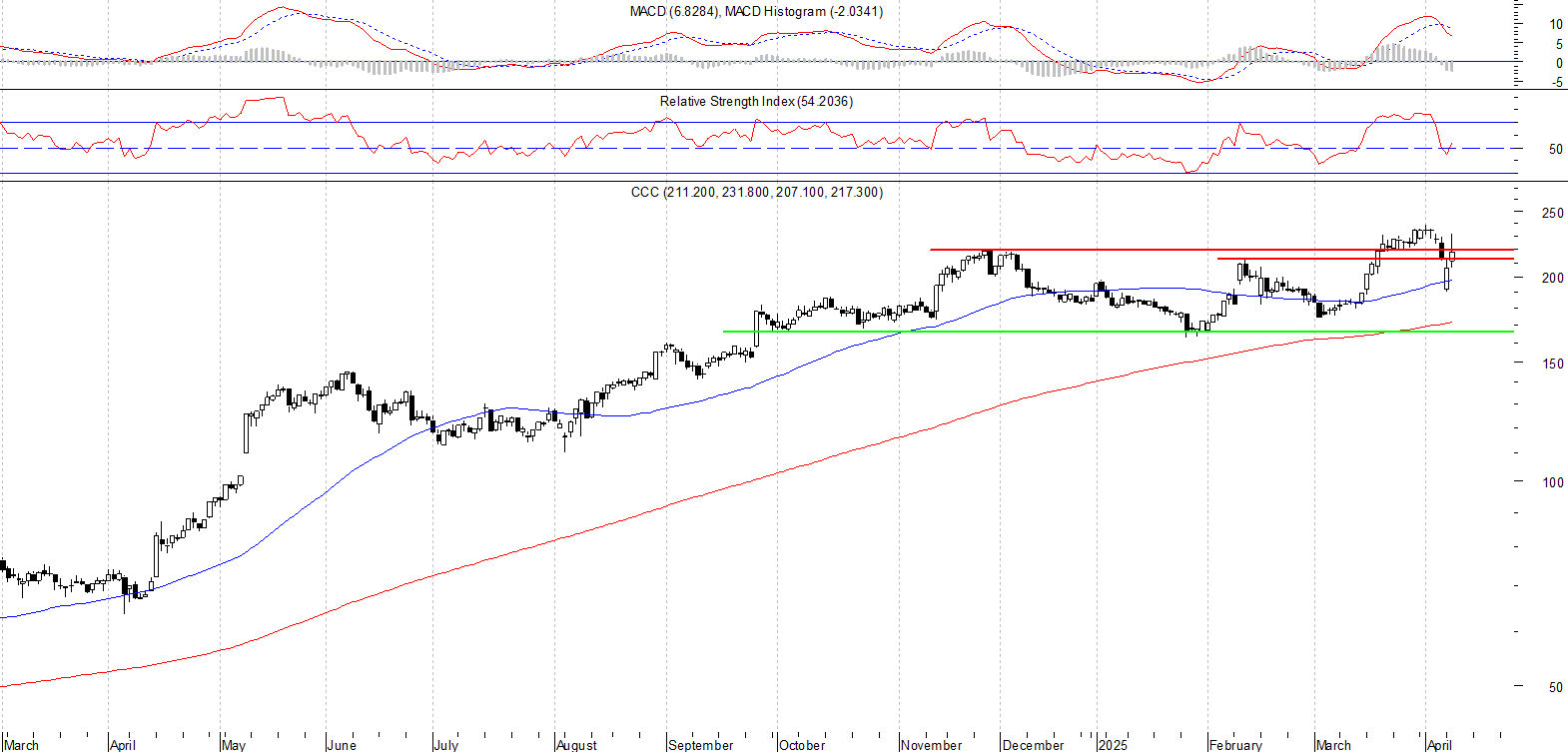
Task: Click the 50 price axis label
Action: click(1556, 687)
